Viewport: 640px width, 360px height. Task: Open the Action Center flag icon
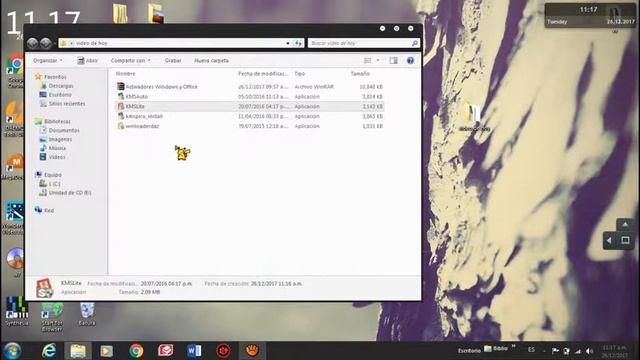[x=555, y=351]
